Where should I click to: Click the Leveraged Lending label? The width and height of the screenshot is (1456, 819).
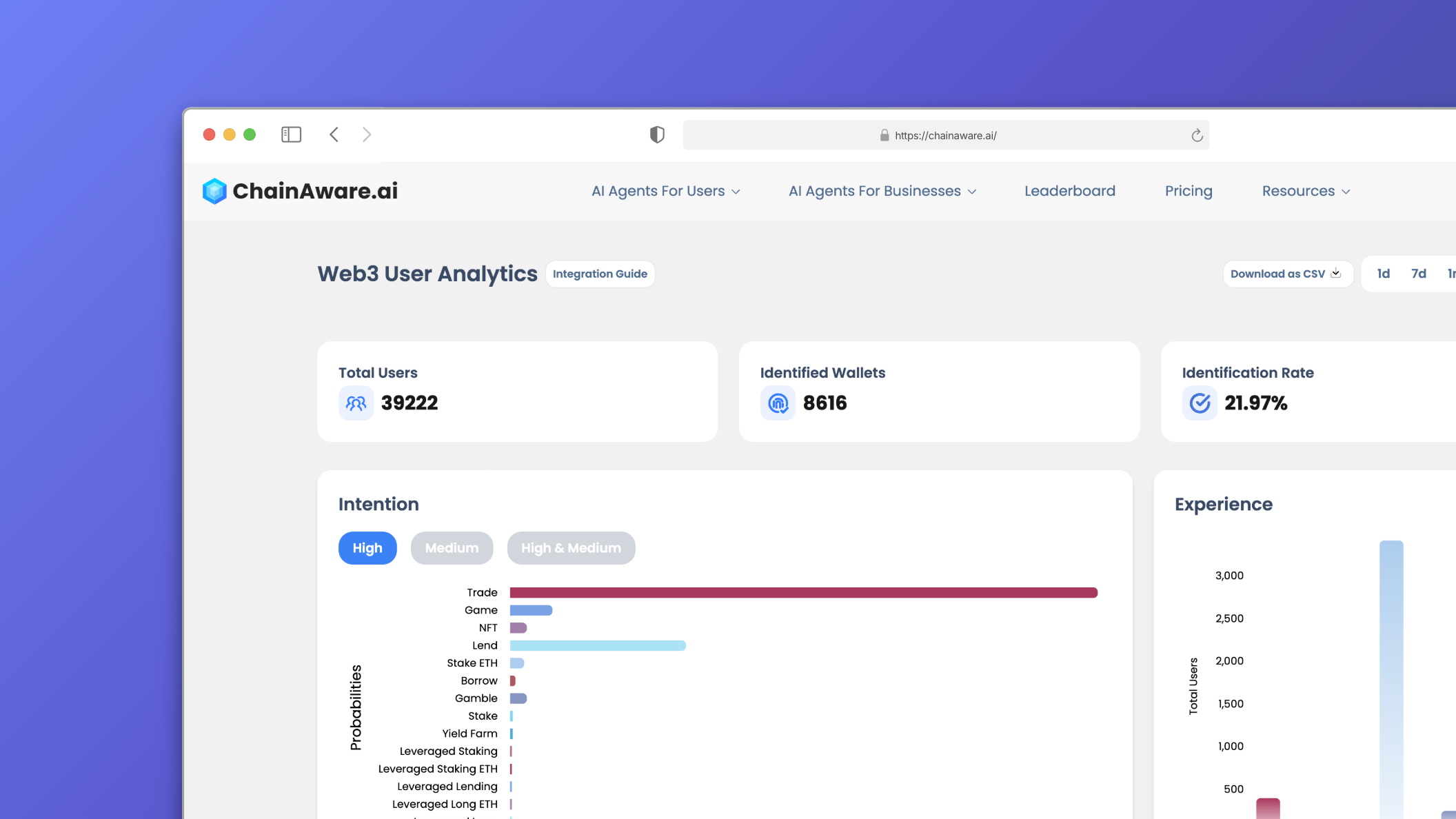point(447,787)
